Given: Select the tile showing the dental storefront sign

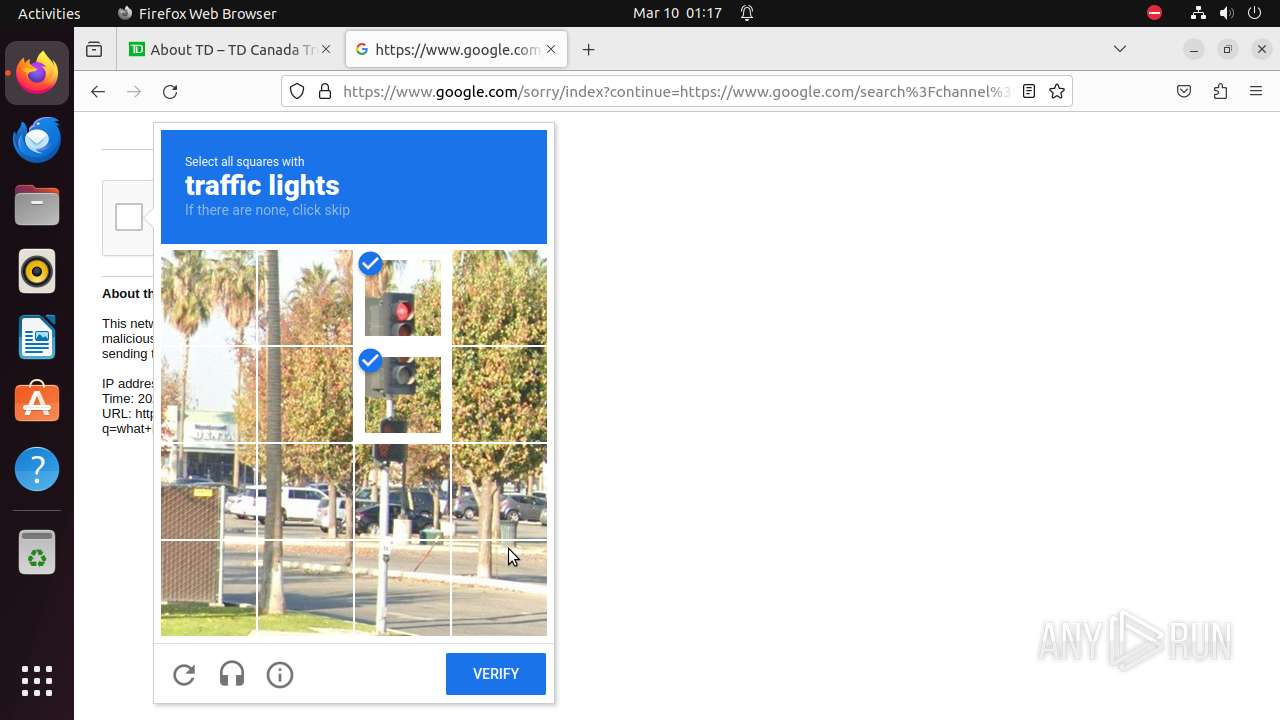Looking at the screenshot, I should point(208,395).
